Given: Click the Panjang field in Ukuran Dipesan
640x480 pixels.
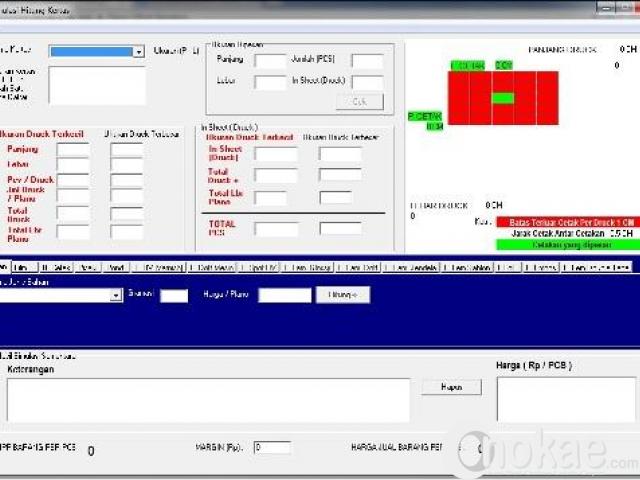Looking at the screenshot, I should pyautogui.click(x=270, y=61).
